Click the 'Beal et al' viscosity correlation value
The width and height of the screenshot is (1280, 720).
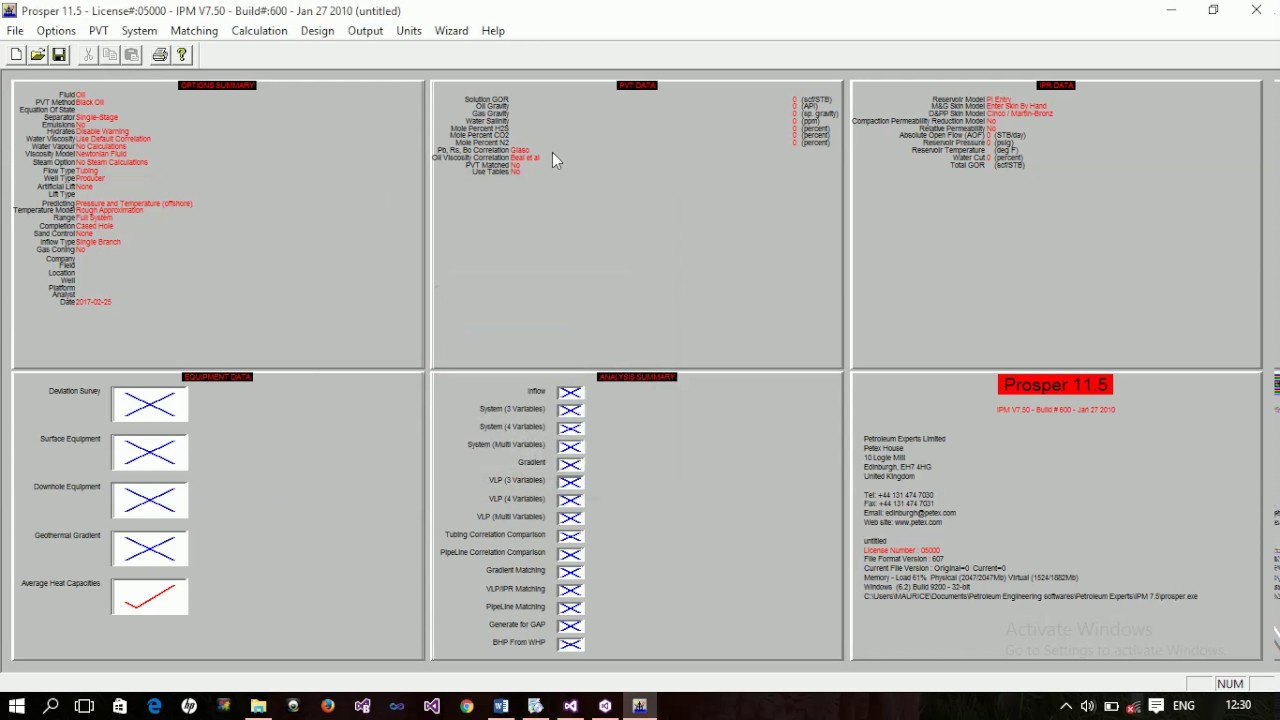pos(525,157)
